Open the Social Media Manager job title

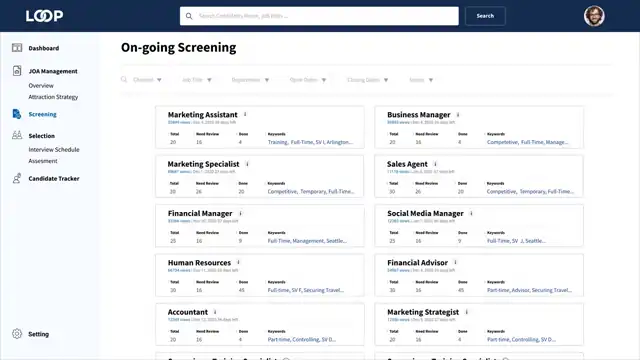click(425, 213)
